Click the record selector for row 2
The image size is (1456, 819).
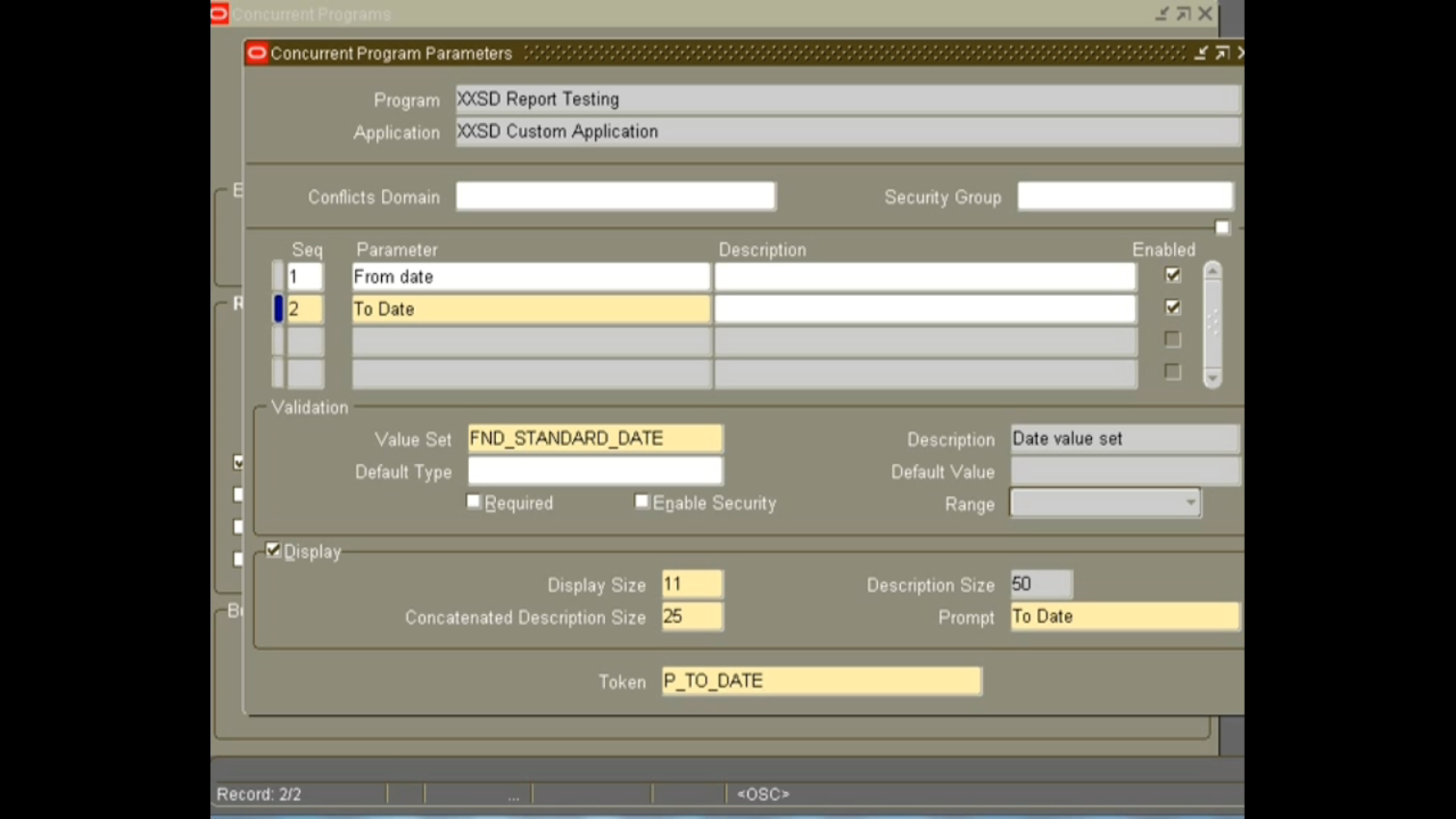pyautogui.click(x=278, y=308)
